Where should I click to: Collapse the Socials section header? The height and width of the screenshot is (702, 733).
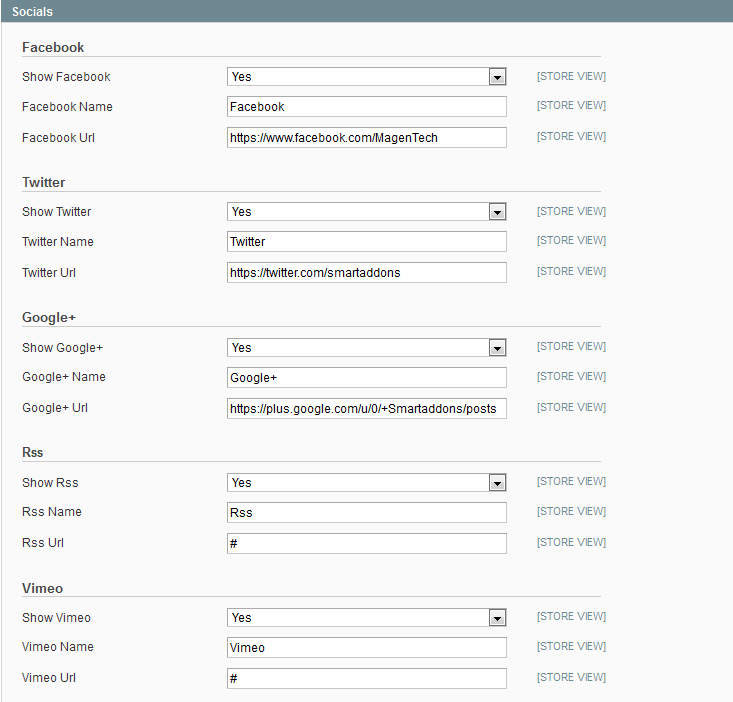pyautogui.click(x=366, y=11)
